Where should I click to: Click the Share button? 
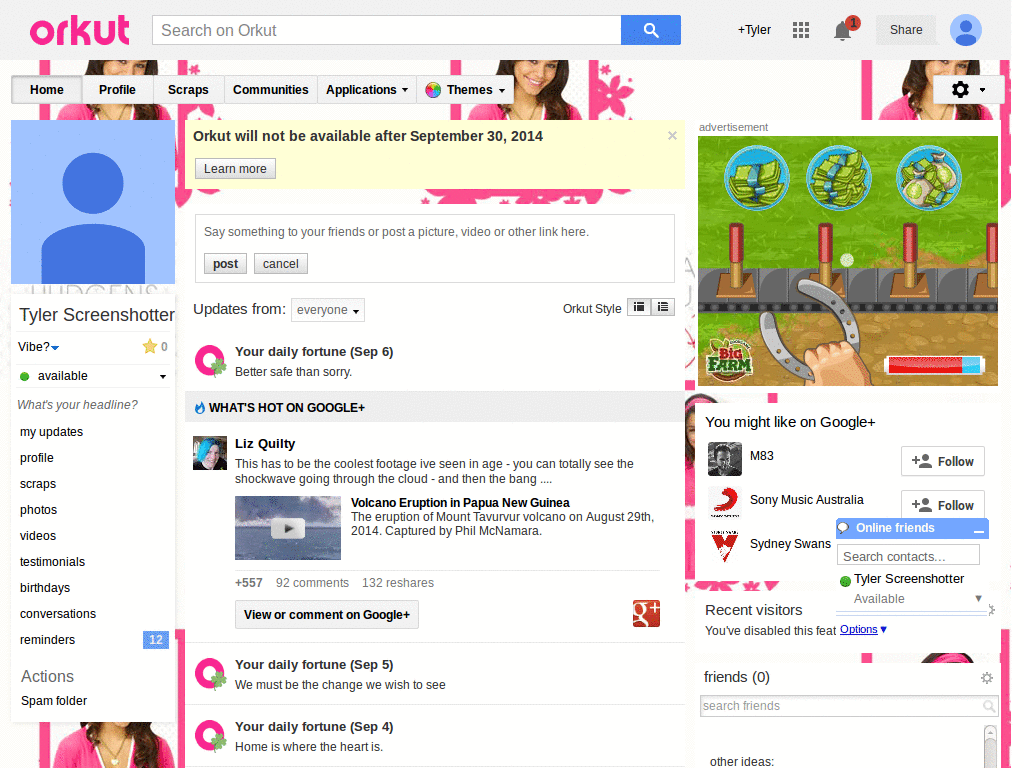(x=906, y=30)
